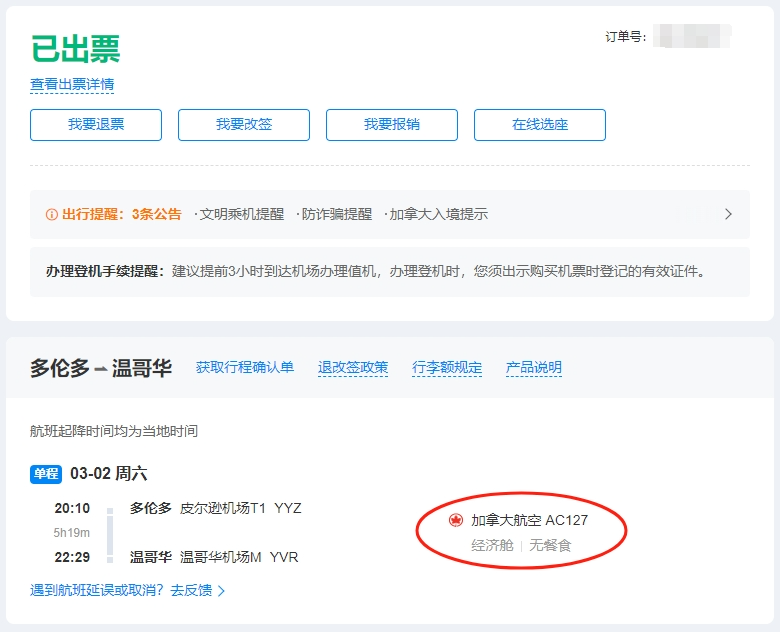Click flight number 加拿大航空 AC127
The height and width of the screenshot is (632, 780).
[x=529, y=521]
